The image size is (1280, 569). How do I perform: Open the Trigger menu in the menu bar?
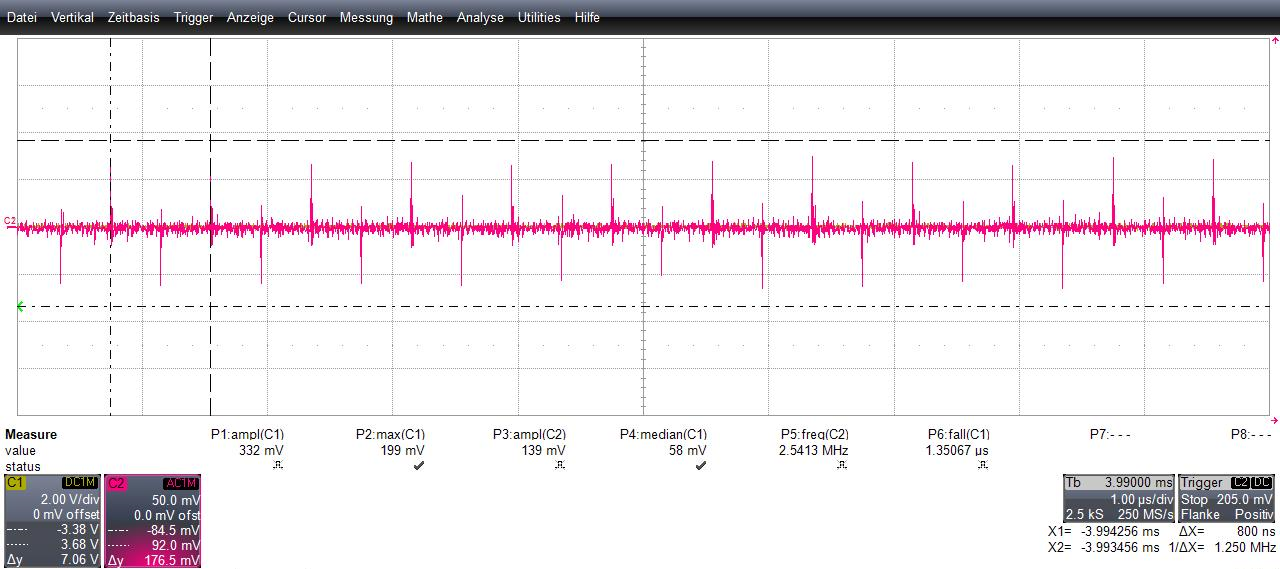click(x=193, y=17)
